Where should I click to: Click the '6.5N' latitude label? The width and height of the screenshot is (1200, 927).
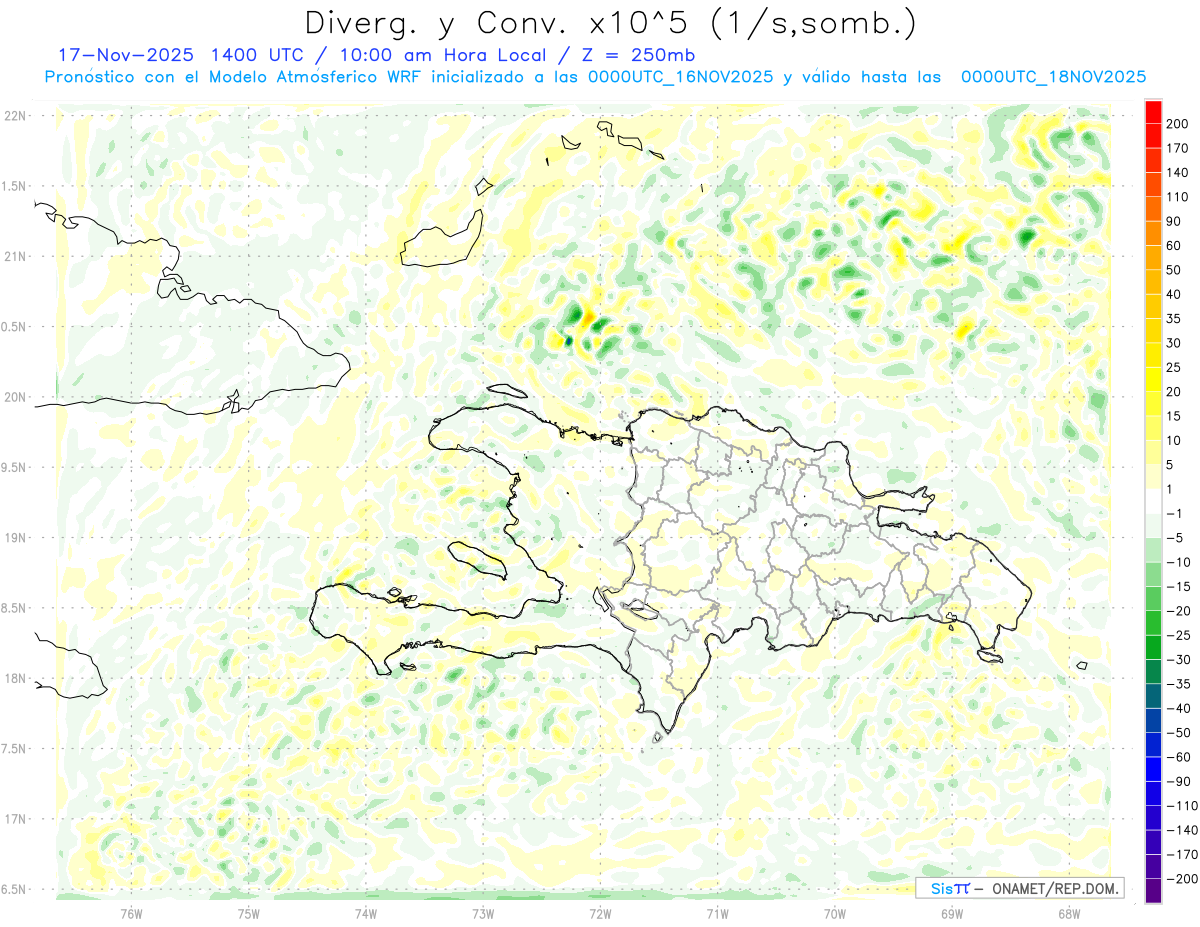[x=12, y=889]
